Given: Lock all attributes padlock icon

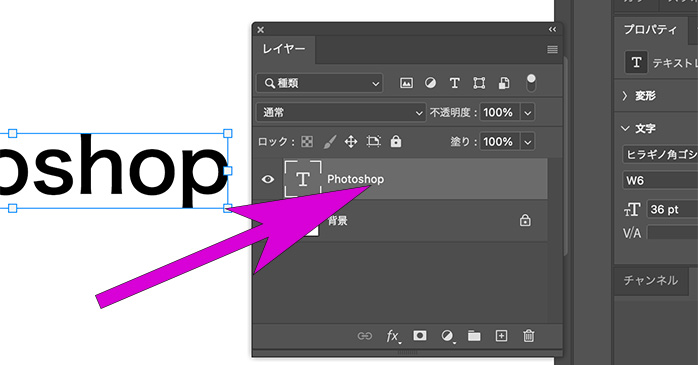Looking at the screenshot, I should tap(396, 142).
